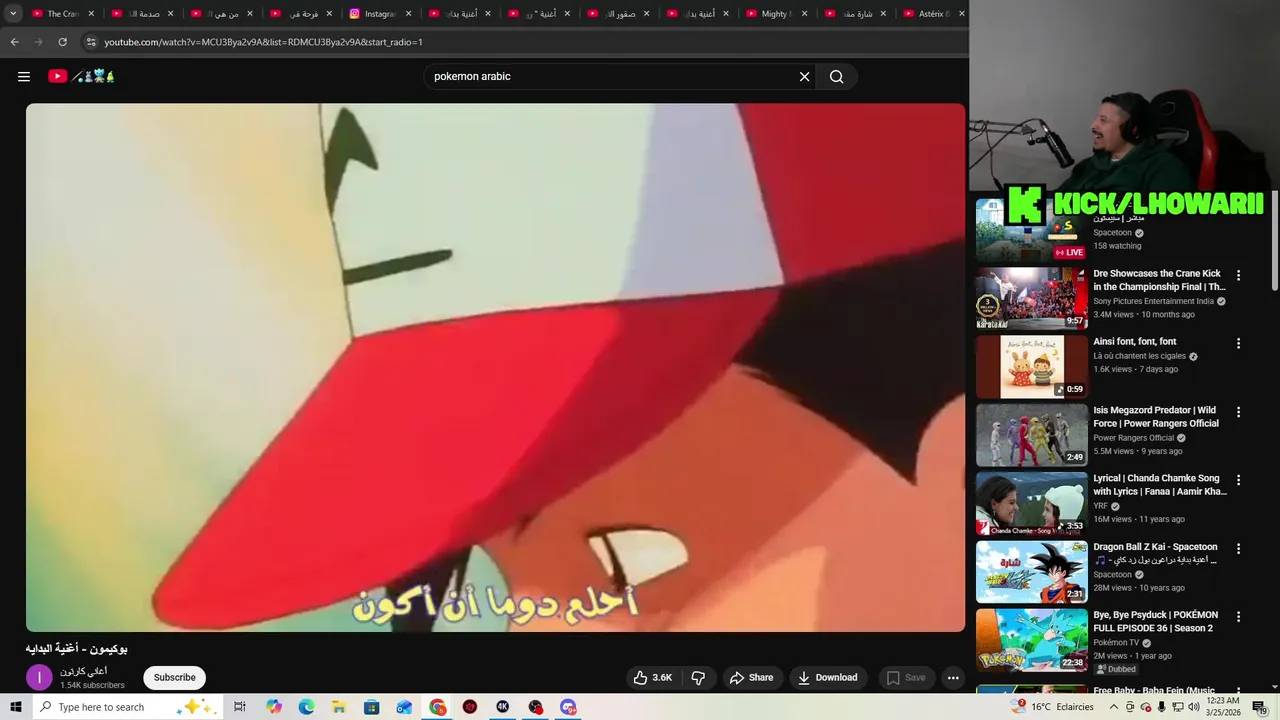The image size is (1280, 720).
Task: Click the Save button
Action: click(906, 677)
